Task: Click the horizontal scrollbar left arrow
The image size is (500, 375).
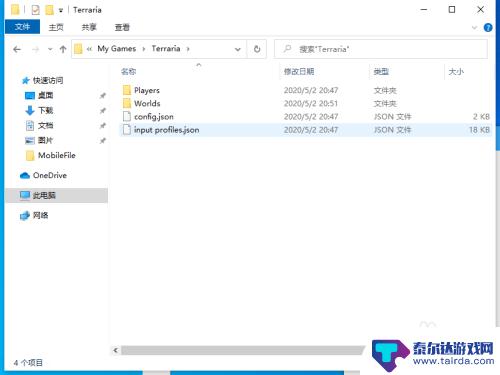Action: point(115,350)
